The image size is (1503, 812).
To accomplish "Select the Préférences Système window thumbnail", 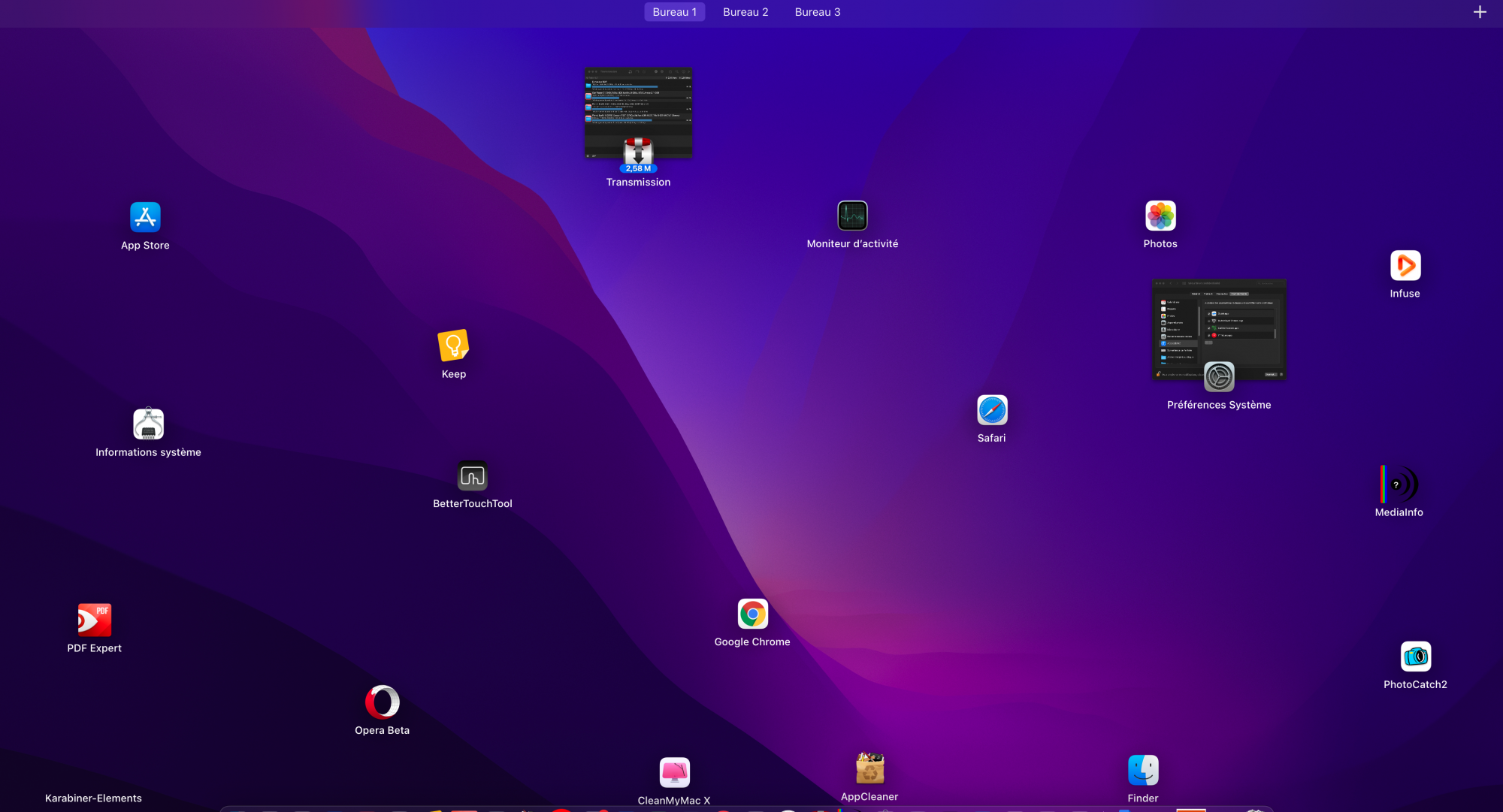I will tap(1219, 330).
